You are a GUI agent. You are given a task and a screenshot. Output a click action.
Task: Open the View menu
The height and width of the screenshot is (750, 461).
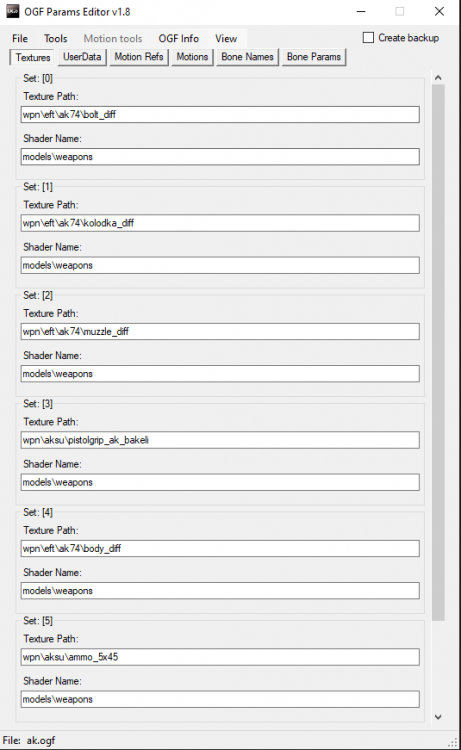point(226,38)
